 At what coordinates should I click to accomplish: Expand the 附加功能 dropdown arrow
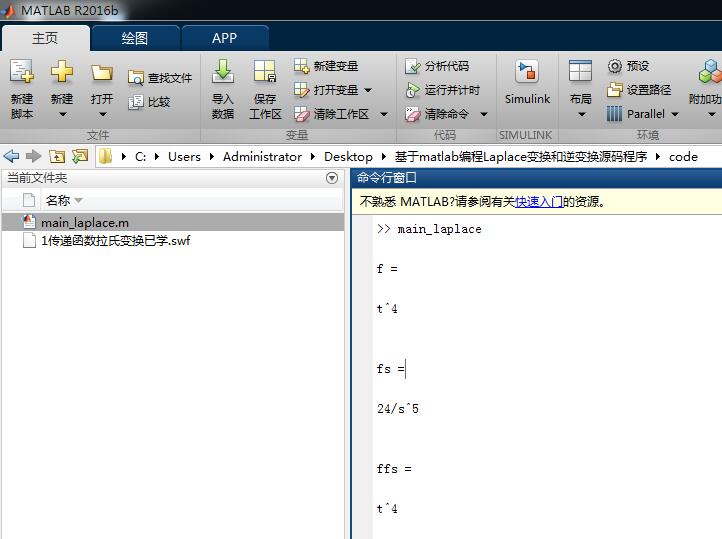point(711,114)
